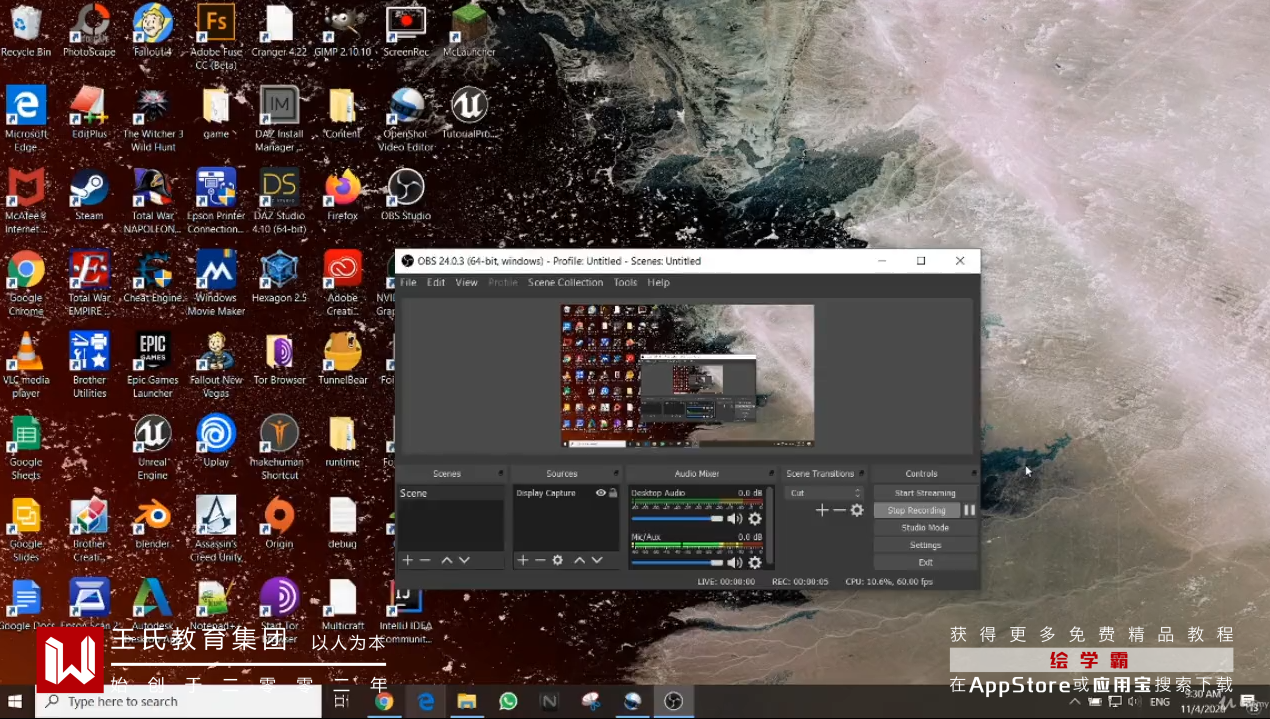Open Edit menu in OBS
1270x719 pixels.
(x=436, y=283)
